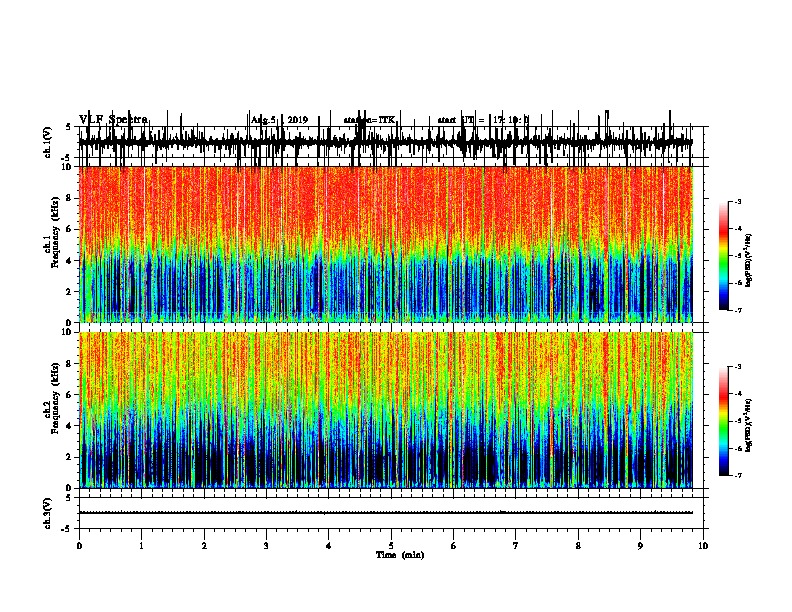The image size is (792, 612).
Task: Click the '4' tick on the time axis
Action: 328,546
